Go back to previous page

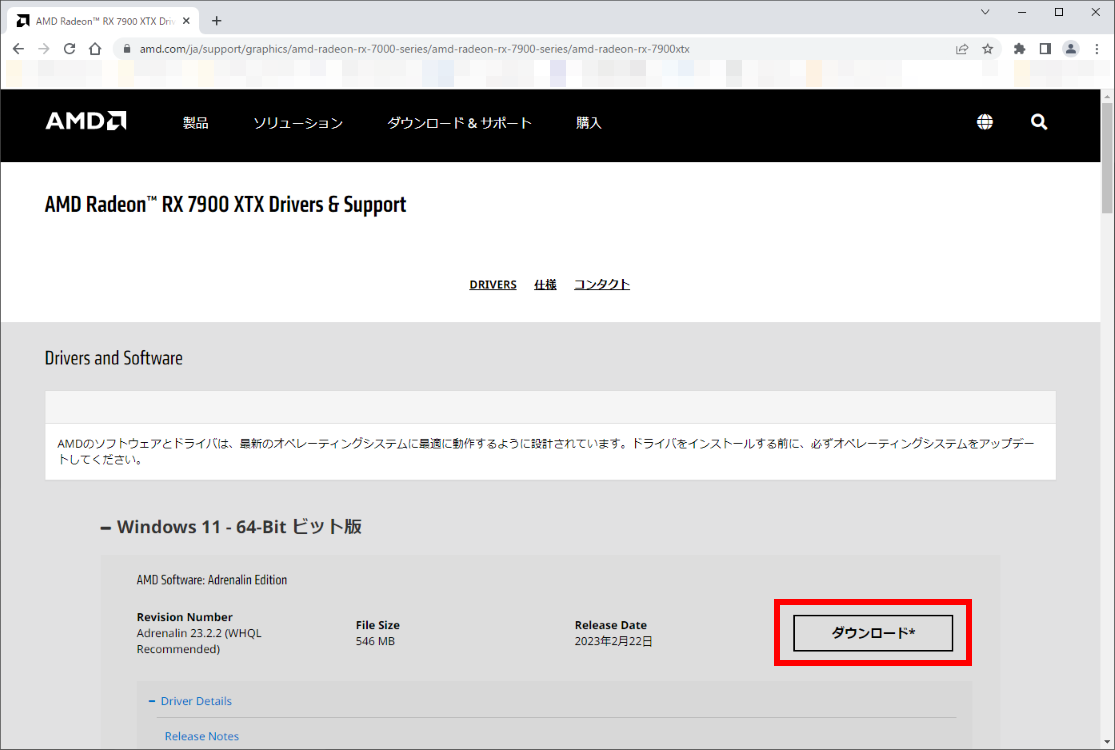[18, 49]
